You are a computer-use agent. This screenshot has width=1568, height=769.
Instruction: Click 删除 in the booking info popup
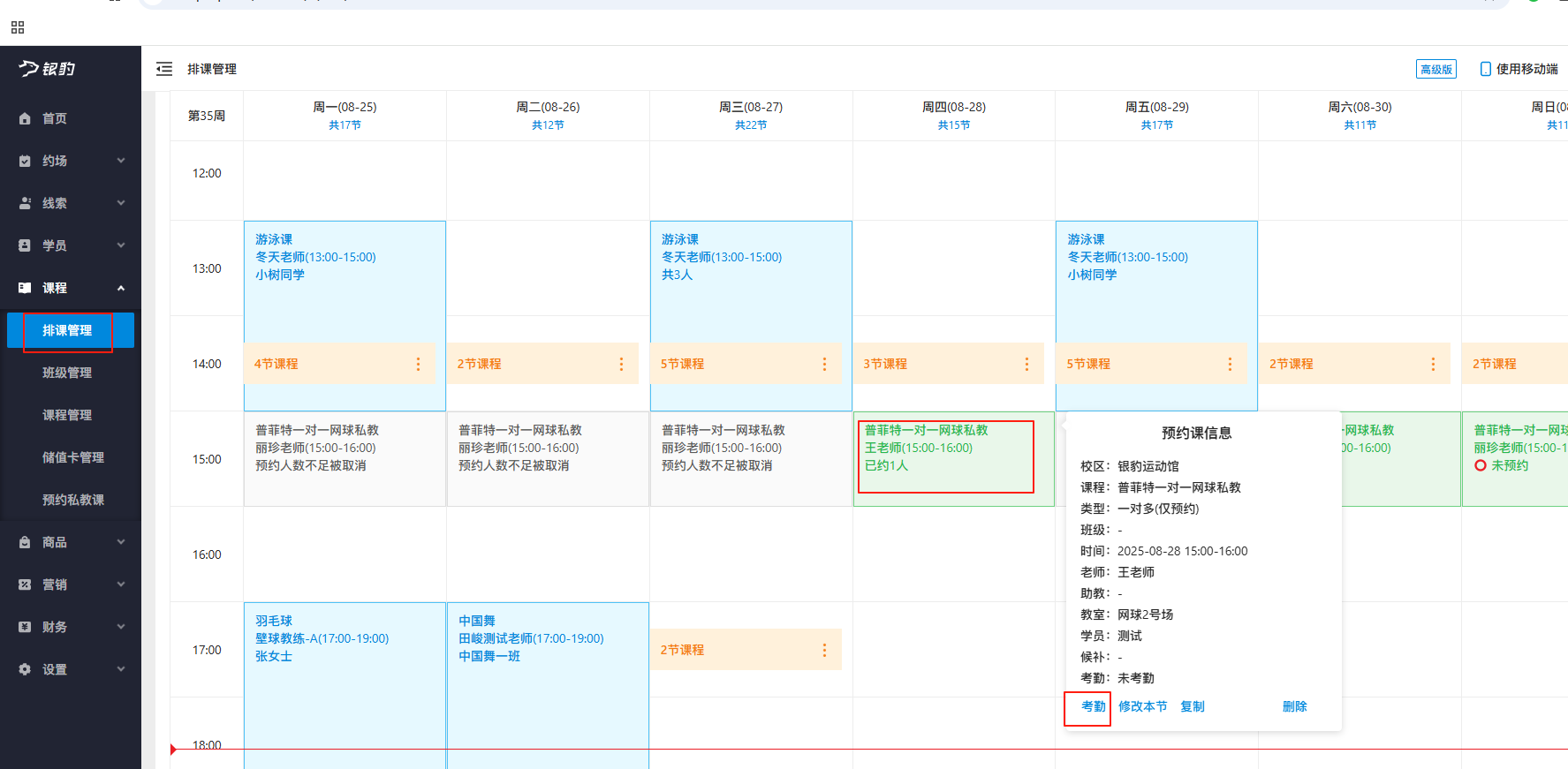1294,706
